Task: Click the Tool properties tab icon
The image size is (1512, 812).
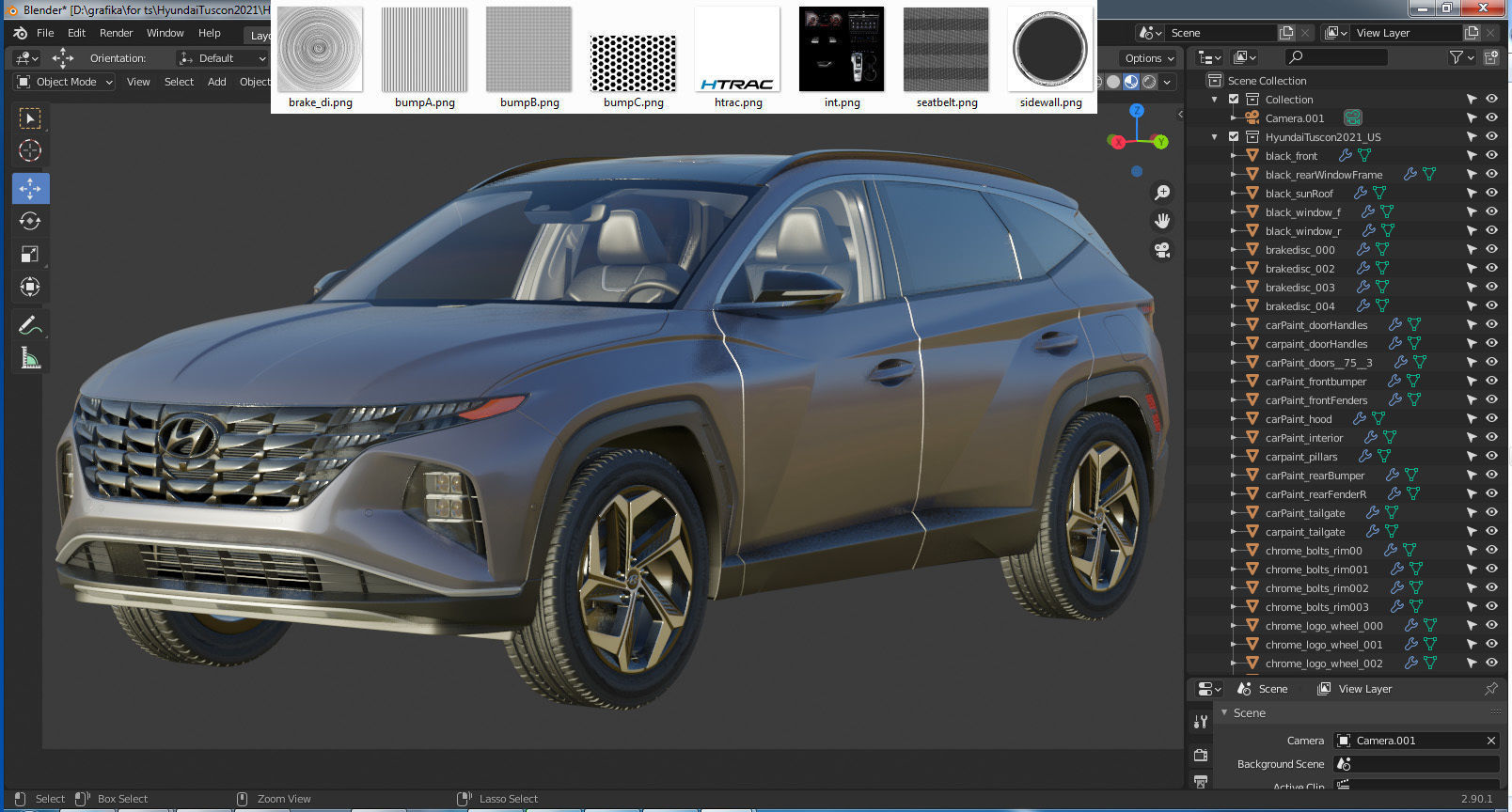Action: 1201,722
